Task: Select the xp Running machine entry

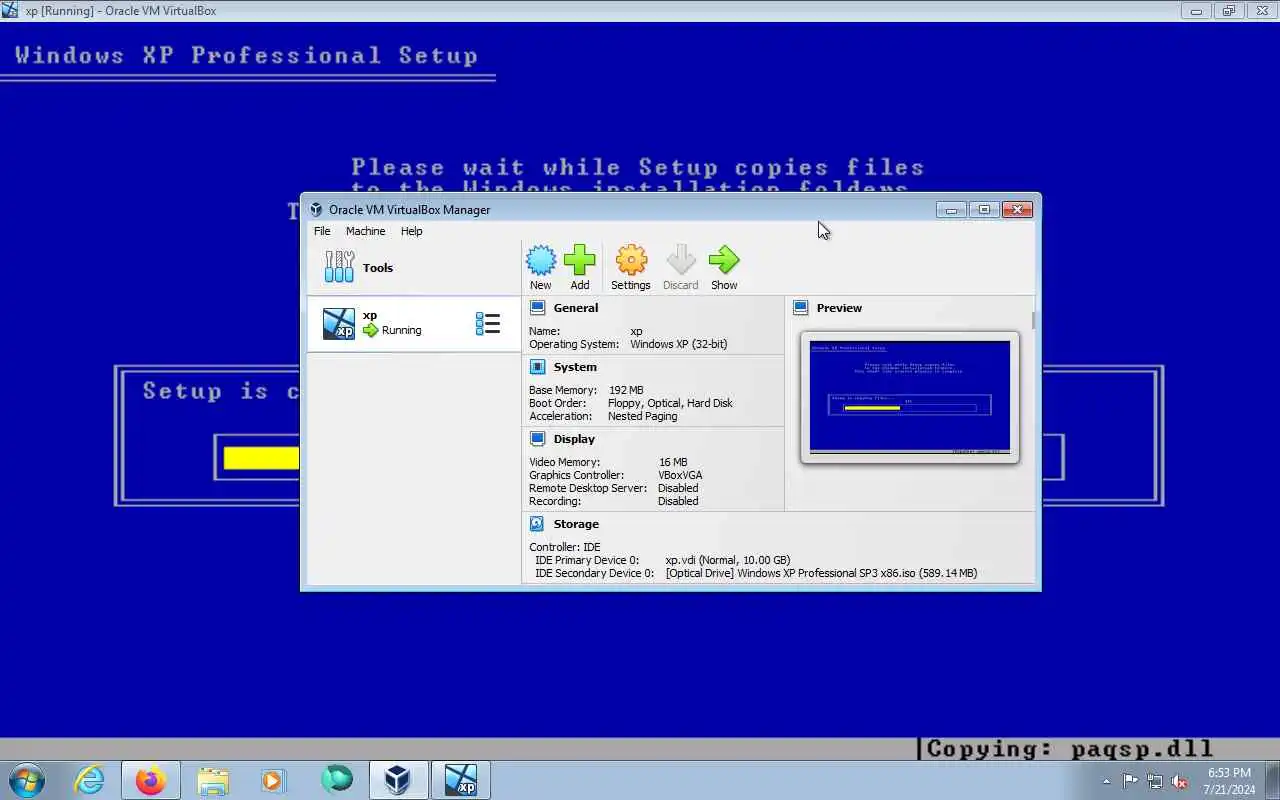Action: point(414,323)
